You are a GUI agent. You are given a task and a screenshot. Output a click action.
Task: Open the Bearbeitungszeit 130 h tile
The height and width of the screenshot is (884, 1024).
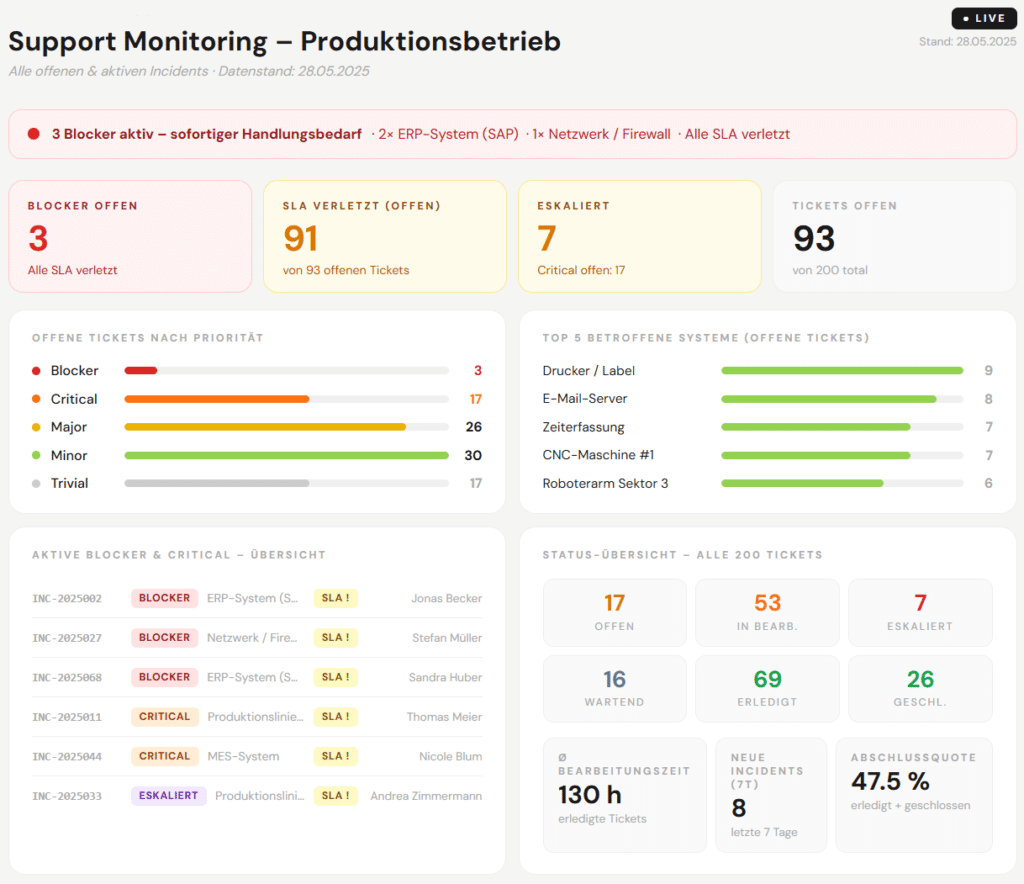click(624, 795)
